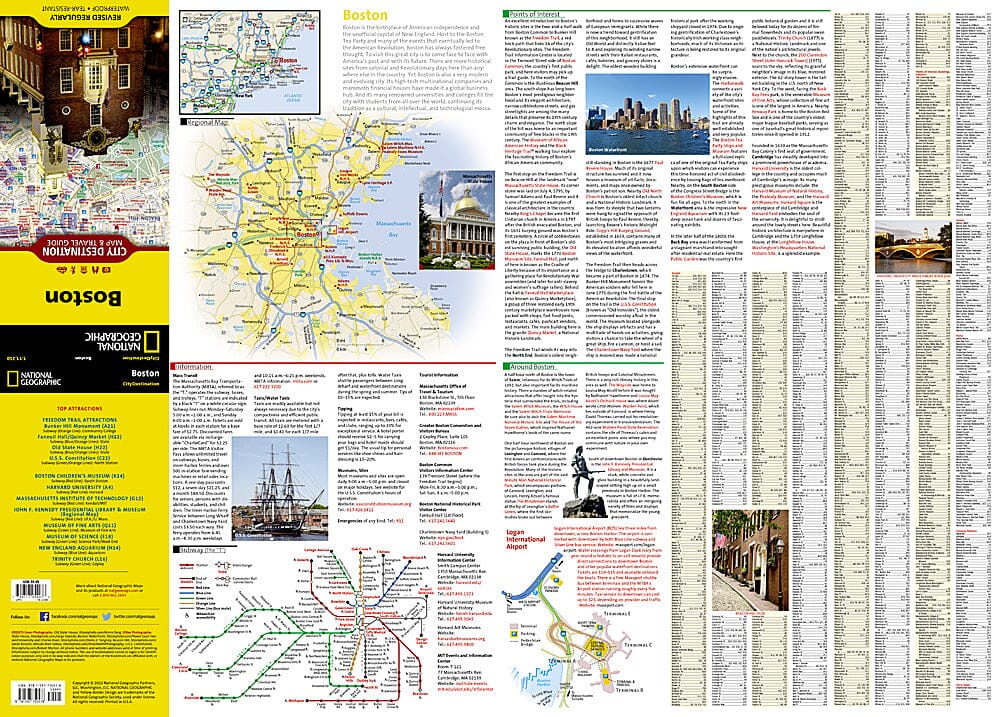1000x717 pixels.
Task: Click the Facebook icon next to facebook.com/natgeomaps
Action: pyautogui.click(x=43, y=617)
